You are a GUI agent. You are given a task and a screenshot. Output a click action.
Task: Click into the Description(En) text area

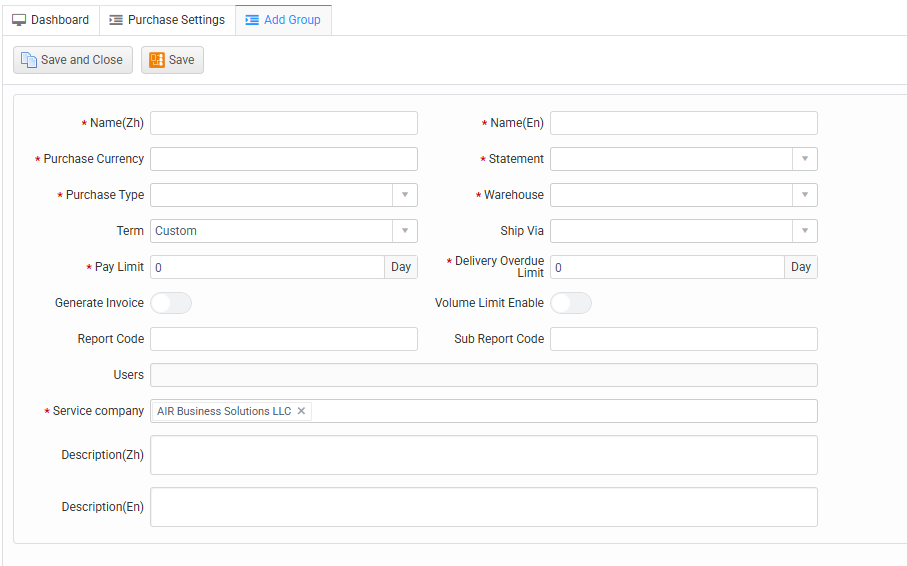tap(483, 507)
